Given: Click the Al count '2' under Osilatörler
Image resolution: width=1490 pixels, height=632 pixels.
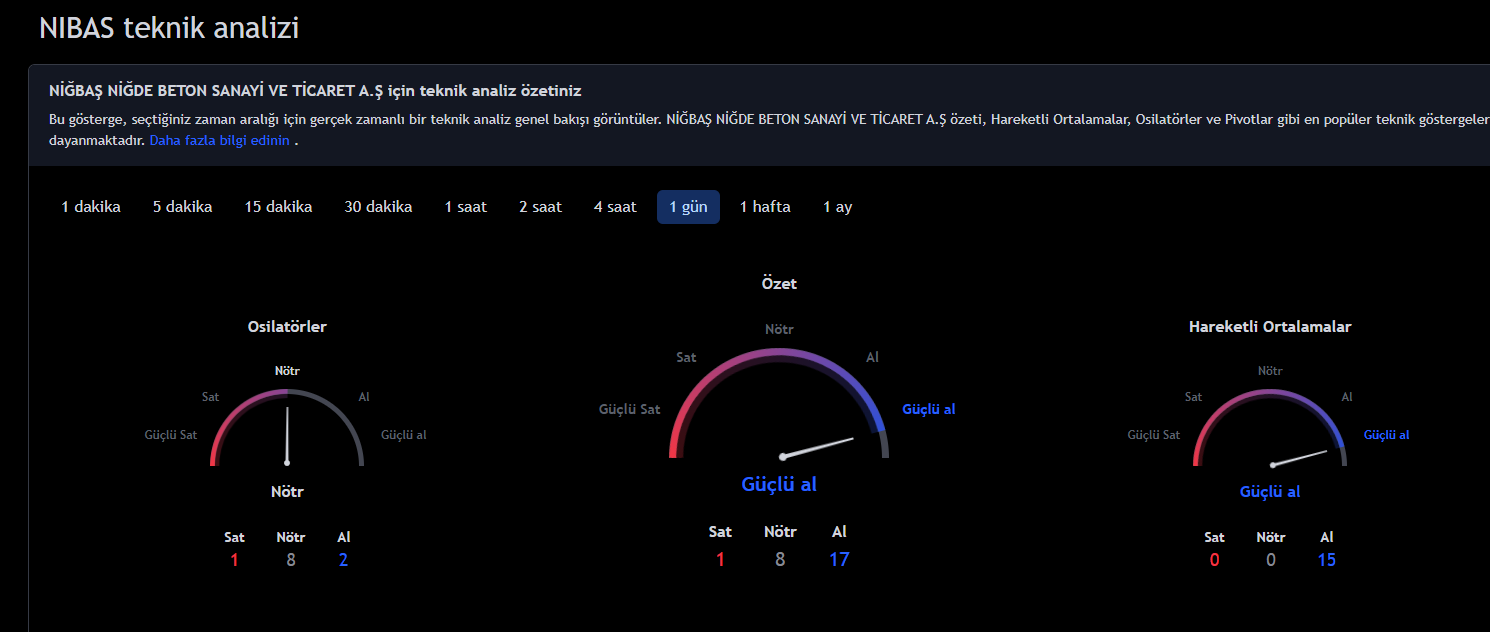Looking at the screenshot, I should click(343, 560).
